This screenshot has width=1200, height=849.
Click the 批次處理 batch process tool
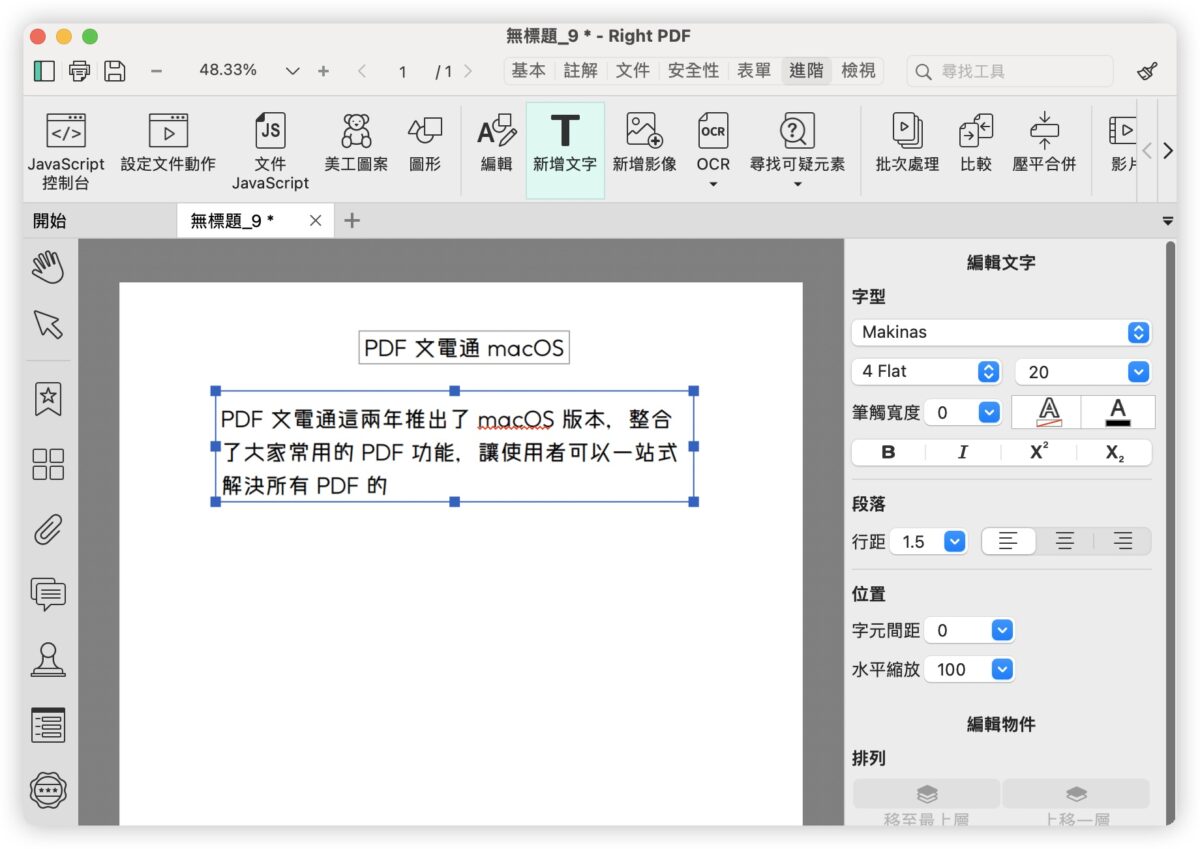pyautogui.click(x=907, y=142)
